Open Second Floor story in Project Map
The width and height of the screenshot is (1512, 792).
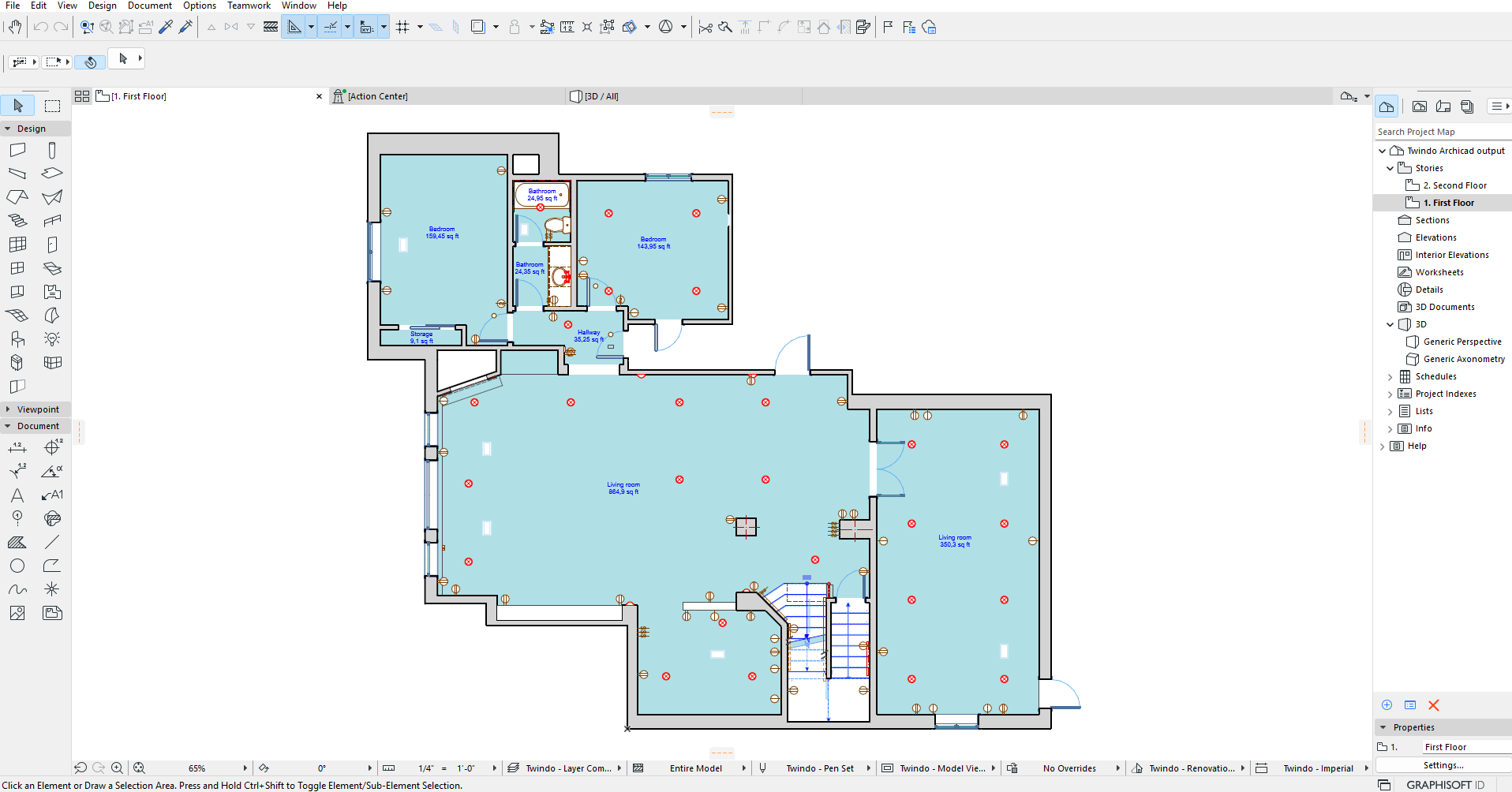tap(1454, 185)
